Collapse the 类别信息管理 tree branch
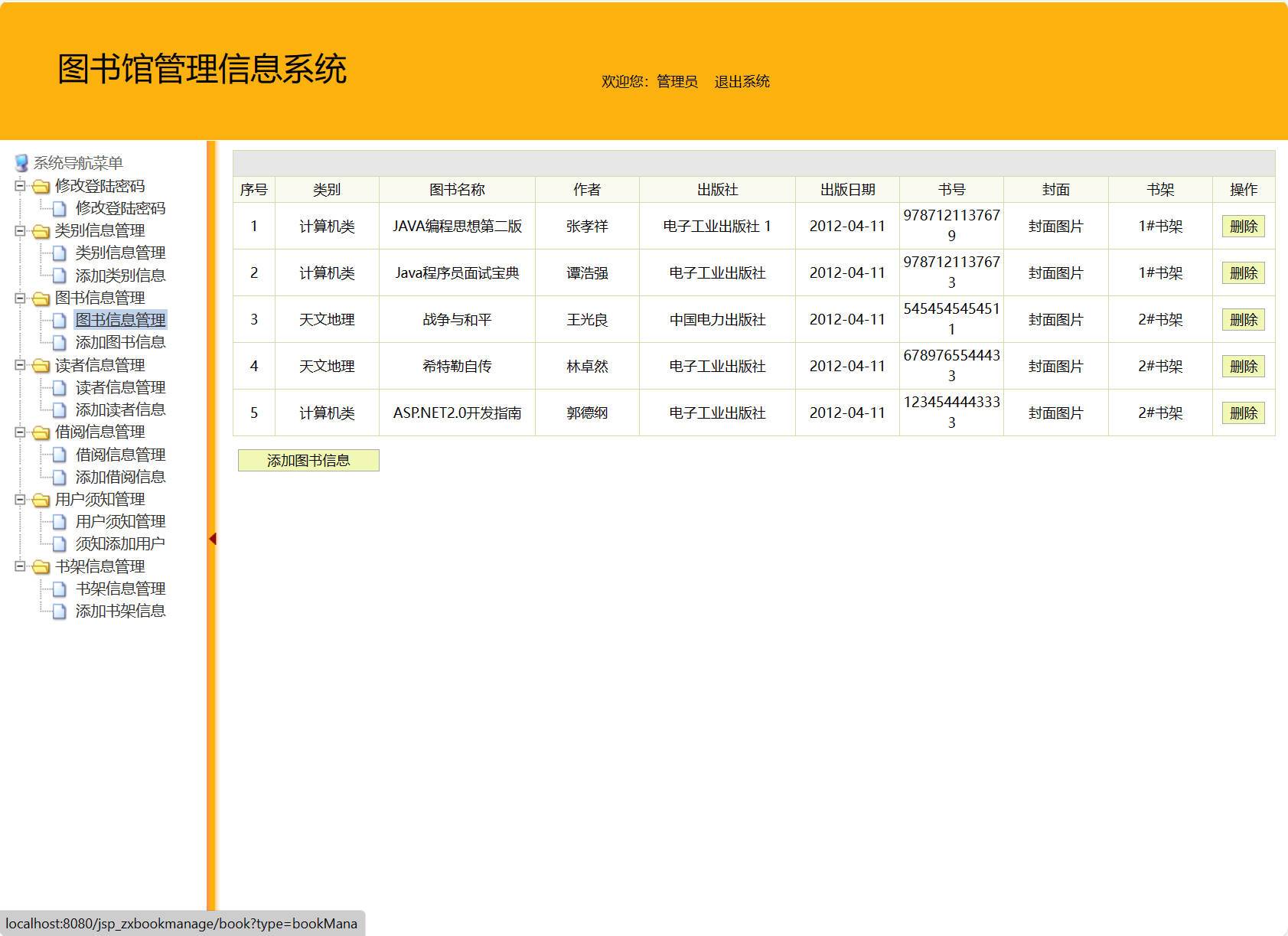 [18, 230]
